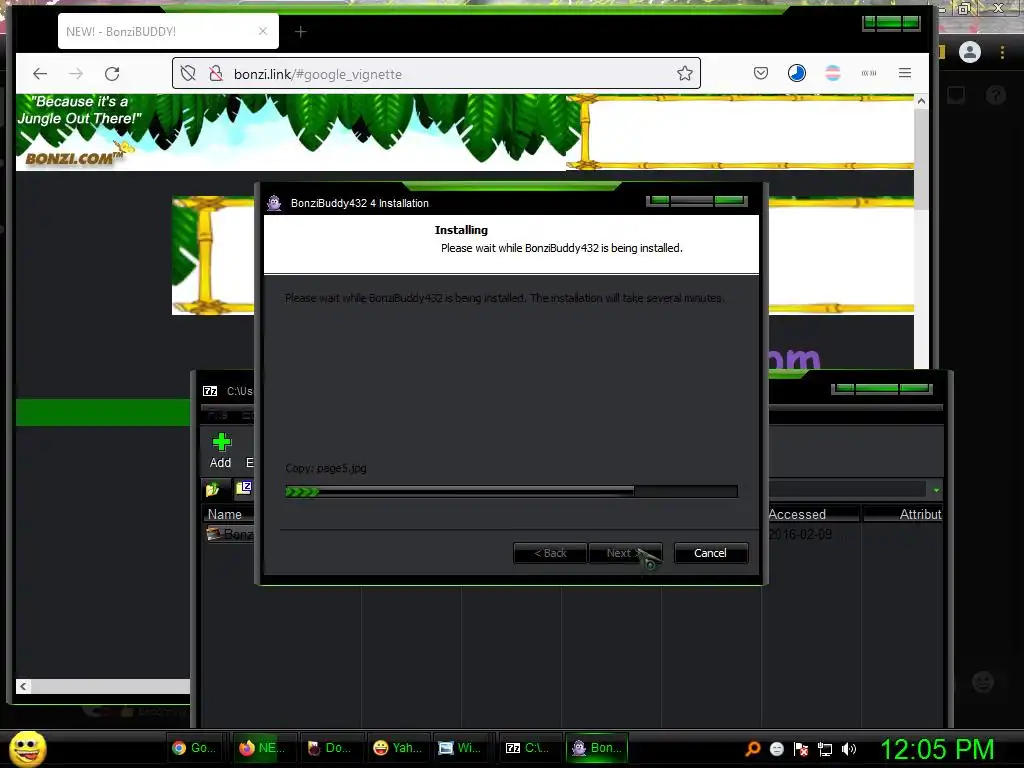Open 7-Zip path dropdown arrow
This screenshot has height=768, width=1024.
[936, 490]
